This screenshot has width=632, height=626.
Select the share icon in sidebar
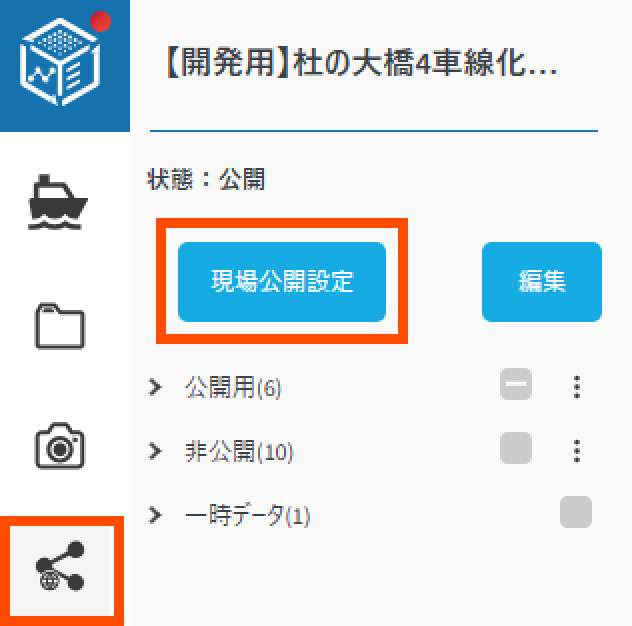pos(61,566)
